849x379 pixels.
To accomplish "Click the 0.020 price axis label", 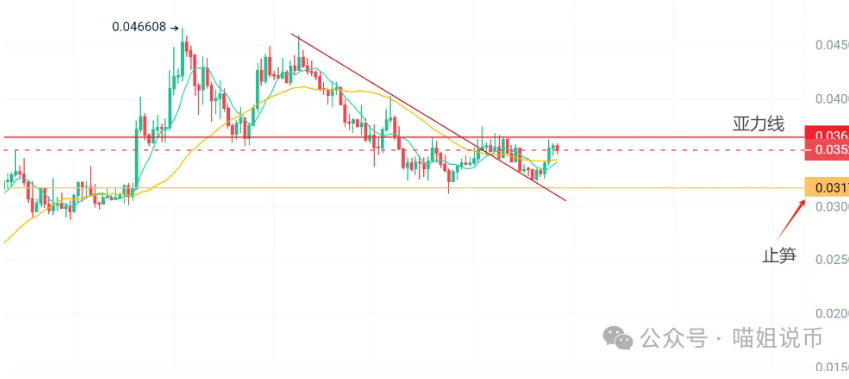I will pyautogui.click(x=832, y=314).
